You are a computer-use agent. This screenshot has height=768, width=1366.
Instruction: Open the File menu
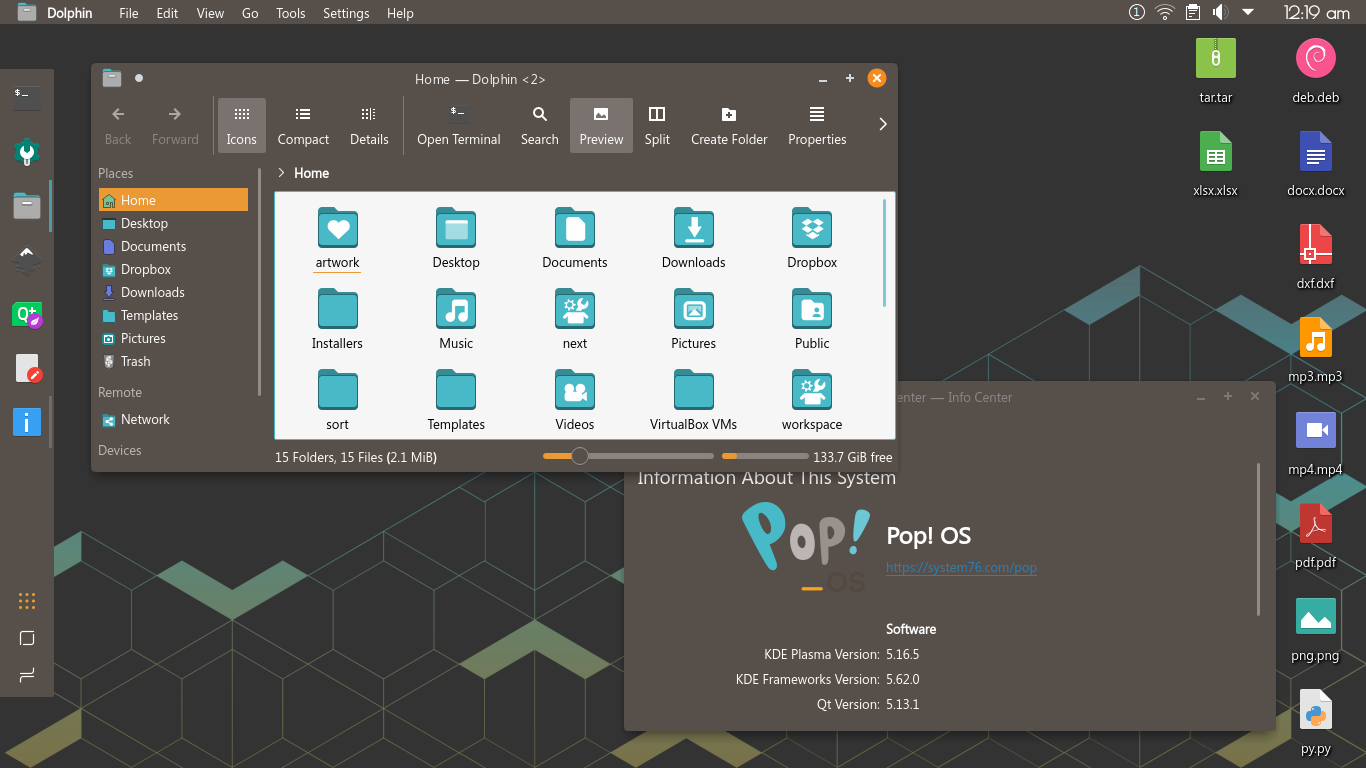point(129,13)
